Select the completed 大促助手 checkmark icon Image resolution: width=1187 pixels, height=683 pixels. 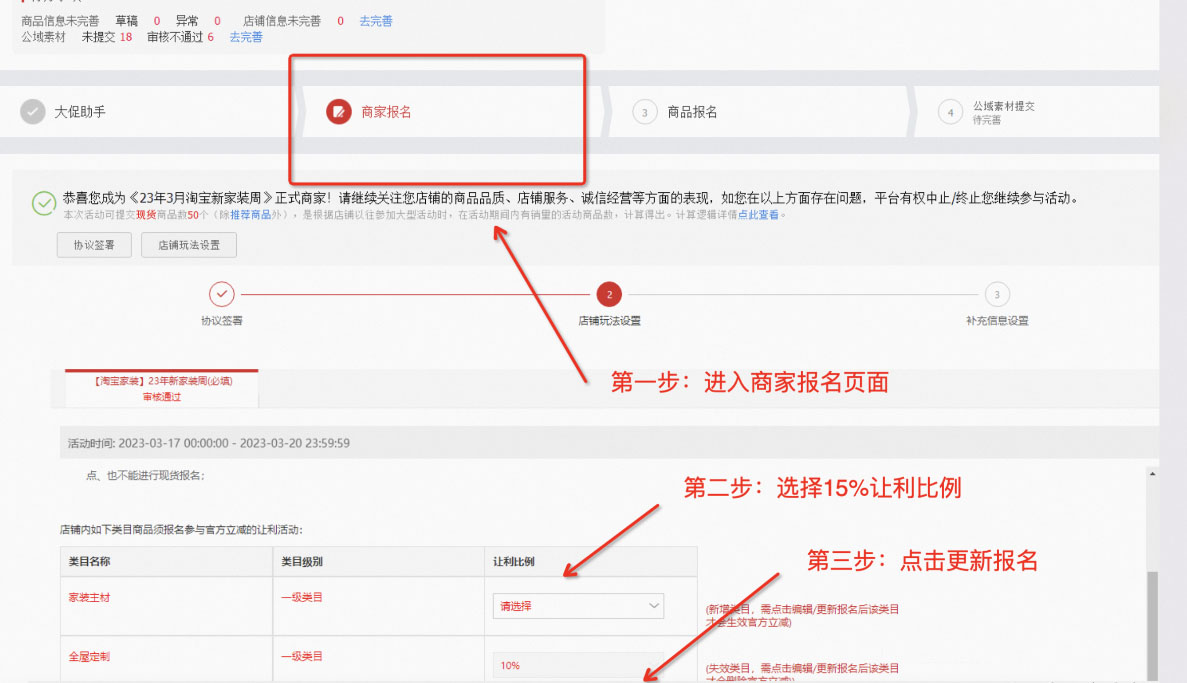click(x=31, y=111)
